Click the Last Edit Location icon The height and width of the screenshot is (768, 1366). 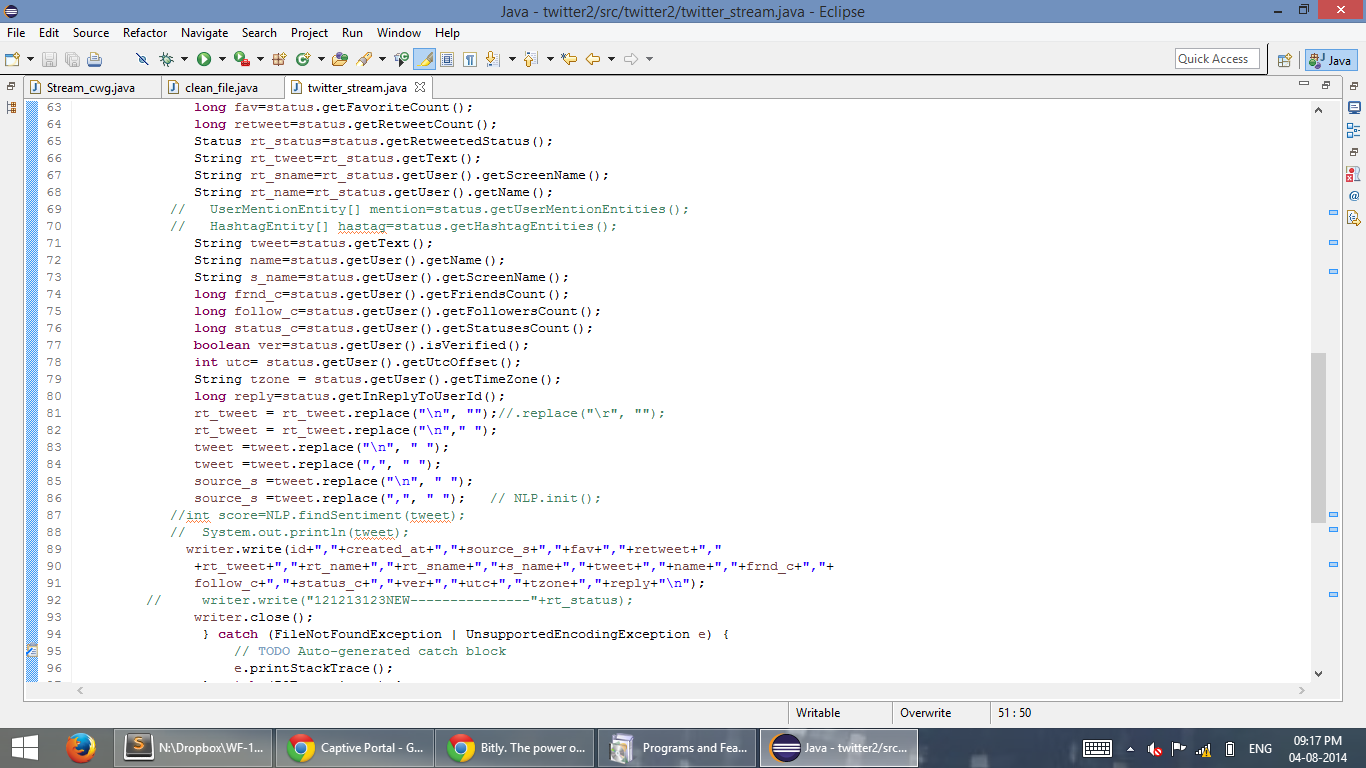point(569,59)
